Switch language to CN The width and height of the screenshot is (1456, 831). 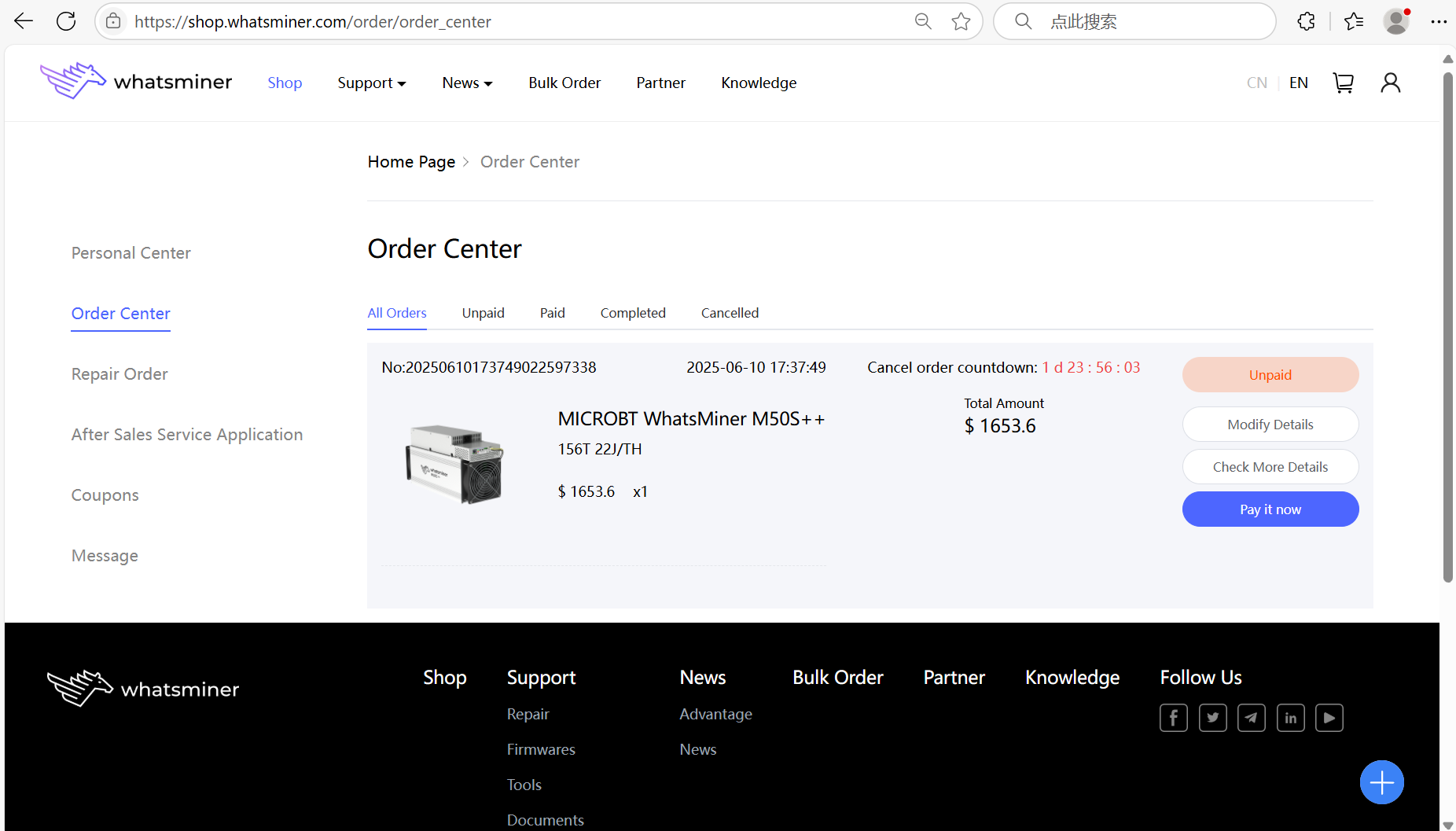click(x=1257, y=83)
